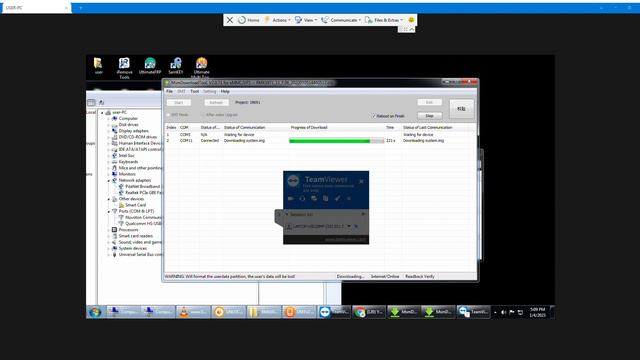640x360 pixels.
Task: Collapse the Session list section in TeamViewer panel
Action: click(x=287, y=214)
